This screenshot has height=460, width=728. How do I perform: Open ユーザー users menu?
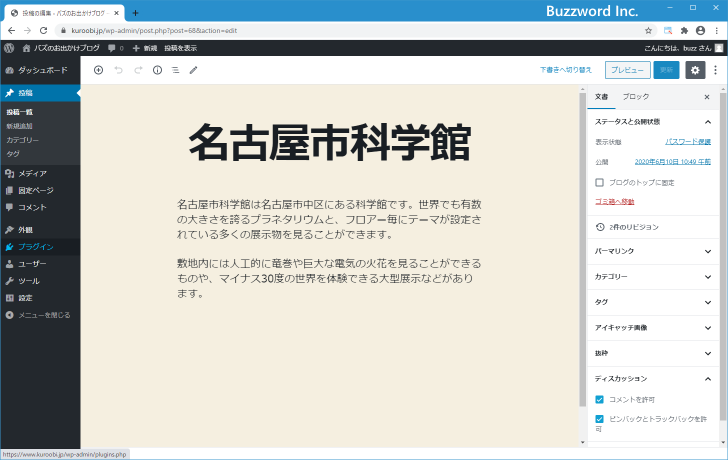coord(40,264)
